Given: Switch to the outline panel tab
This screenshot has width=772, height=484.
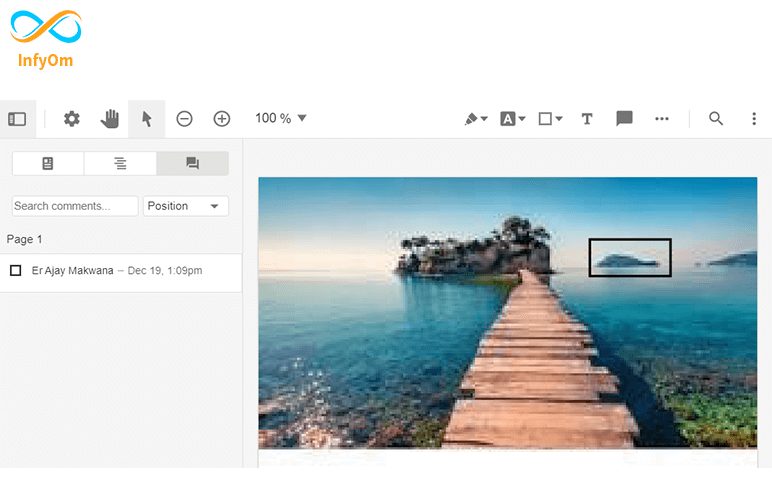Looking at the screenshot, I should pos(120,164).
